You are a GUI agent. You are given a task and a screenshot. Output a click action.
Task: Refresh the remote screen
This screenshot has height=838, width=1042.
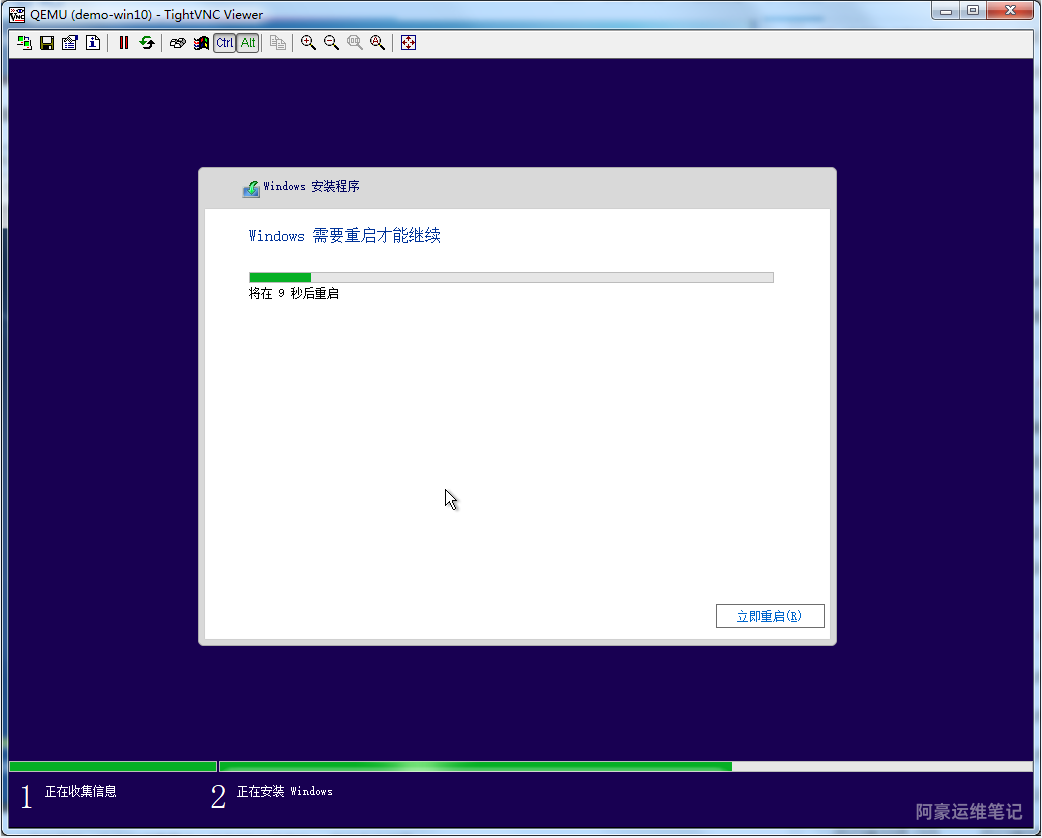(x=147, y=43)
